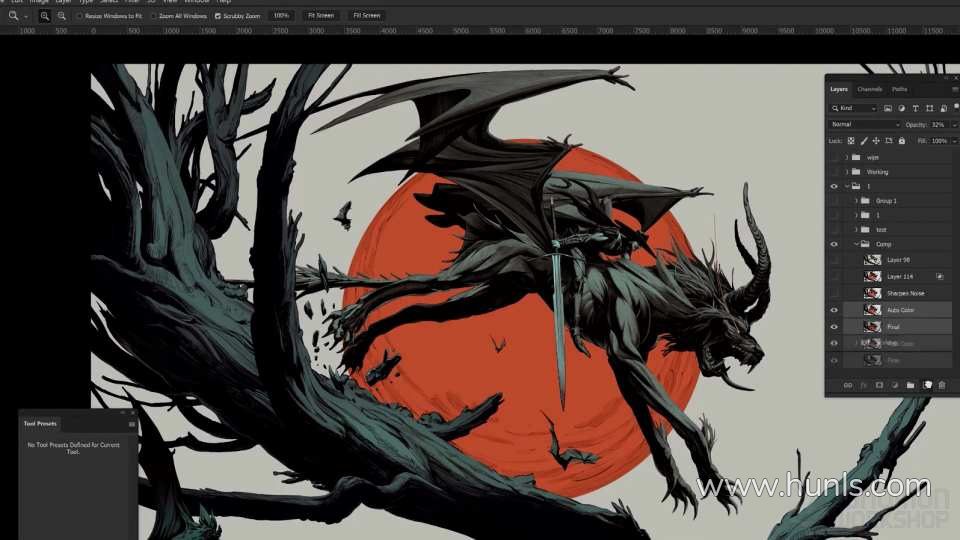The width and height of the screenshot is (960, 540).
Task: Delete layer using the trash icon
Action: click(x=941, y=385)
